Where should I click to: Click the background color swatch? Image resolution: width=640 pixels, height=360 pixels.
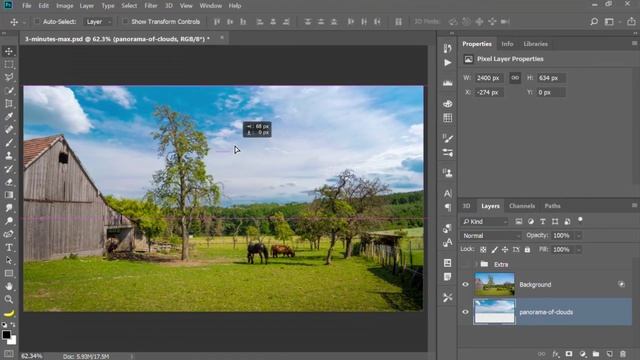[12, 340]
